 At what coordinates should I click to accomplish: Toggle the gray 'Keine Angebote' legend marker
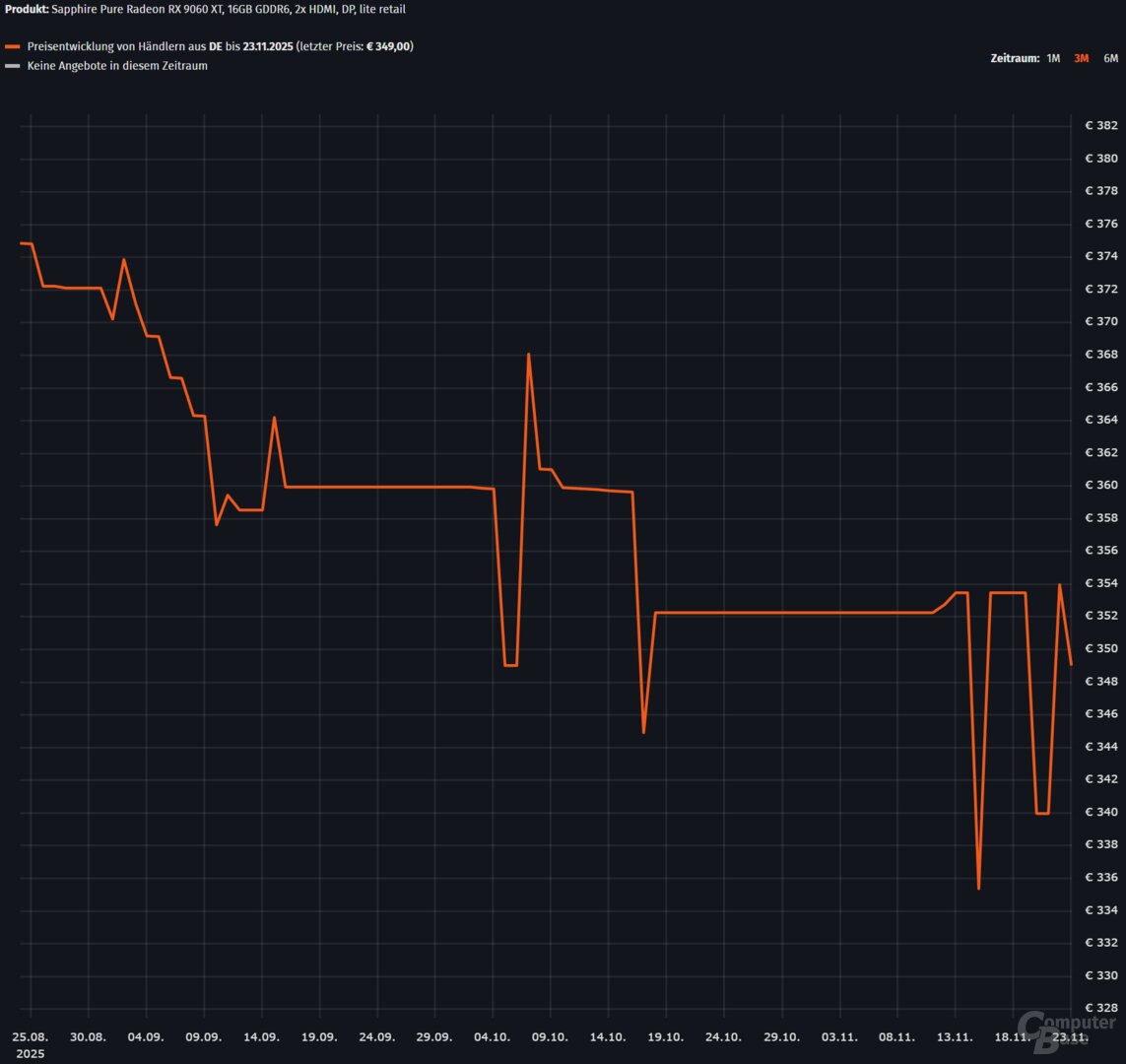13,67
